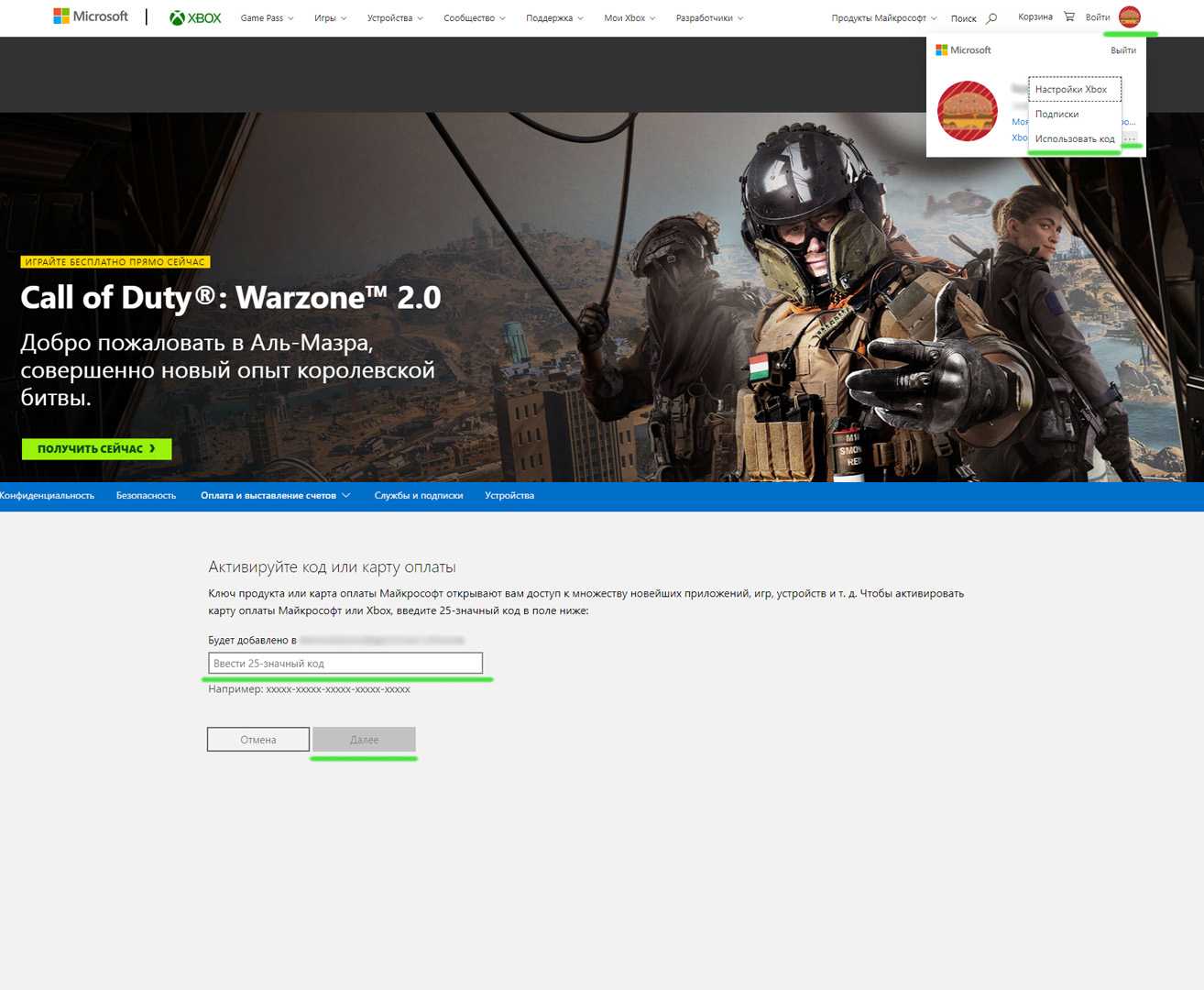
Task: Switch to the Безопасность tab
Action: pyautogui.click(x=146, y=496)
